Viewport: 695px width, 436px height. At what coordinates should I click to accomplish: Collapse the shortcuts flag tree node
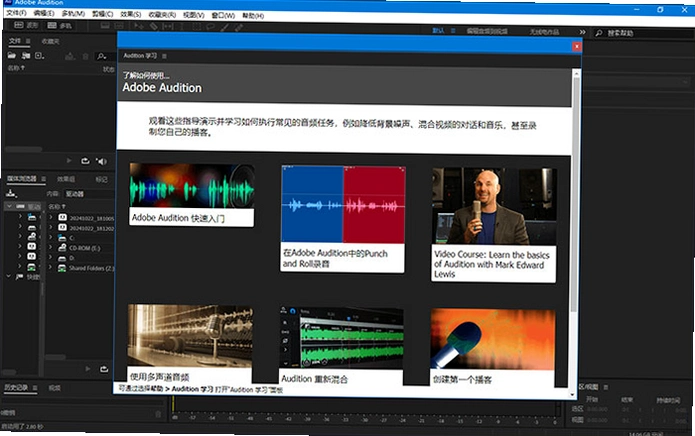pyautogui.click(x=8, y=276)
